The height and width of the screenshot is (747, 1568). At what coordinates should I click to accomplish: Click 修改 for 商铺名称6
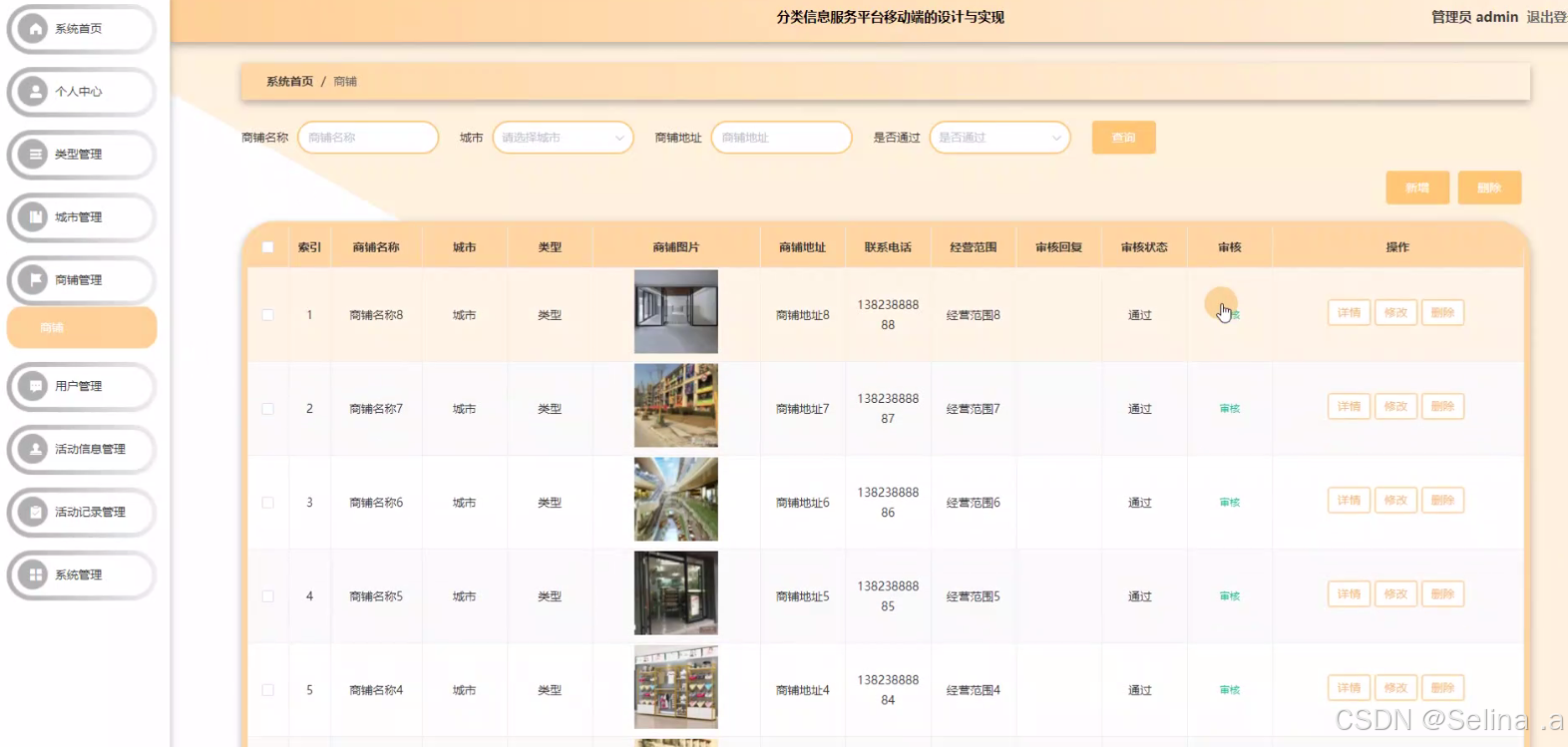pyautogui.click(x=1395, y=501)
